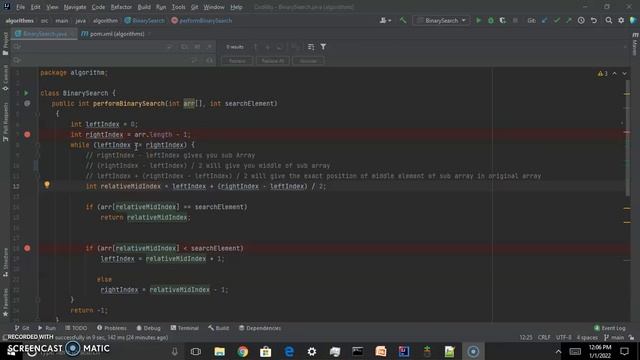Open the TODO tool window
The height and width of the screenshot is (360, 640).
[76, 328]
